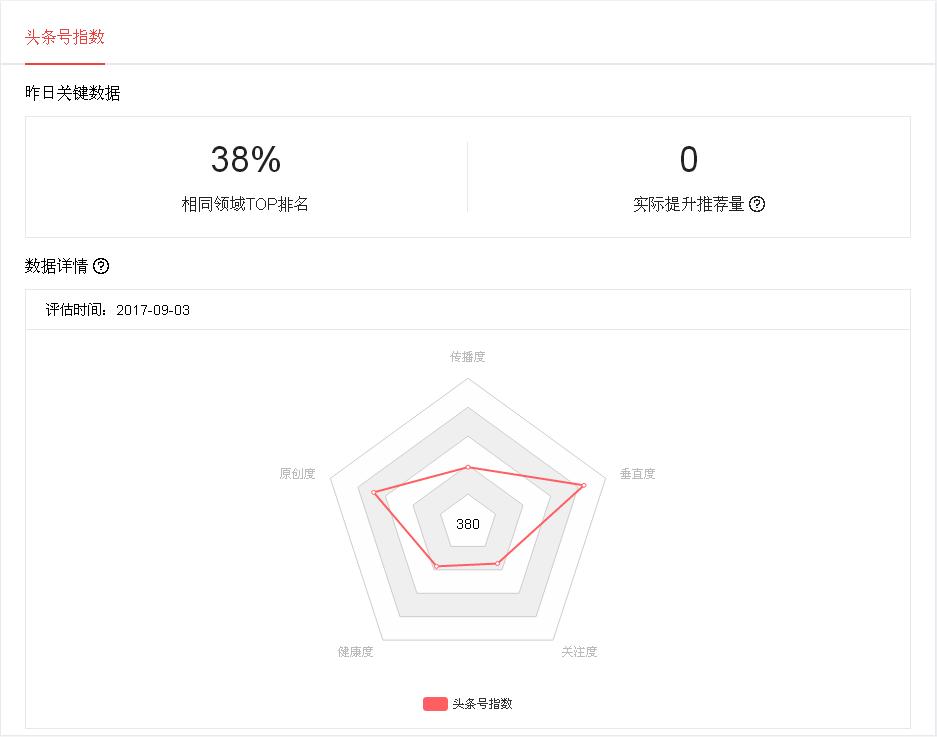The height and width of the screenshot is (737, 937).
Task: Click the evaluation date 2017-09-03
Action: point(153,310)
